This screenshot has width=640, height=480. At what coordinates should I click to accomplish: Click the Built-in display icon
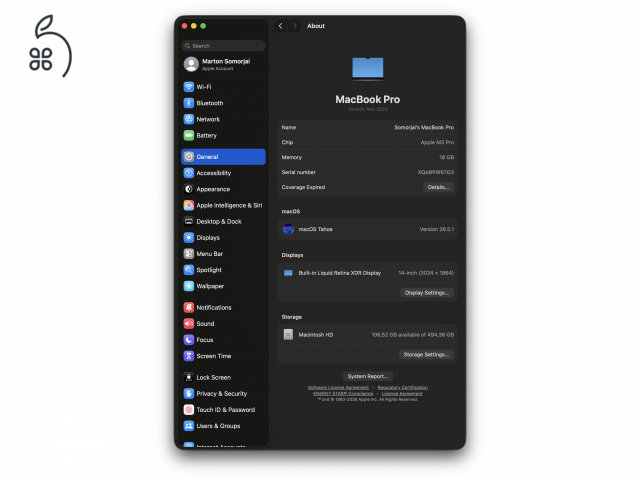pyautogui.click(x=288, y=273)
